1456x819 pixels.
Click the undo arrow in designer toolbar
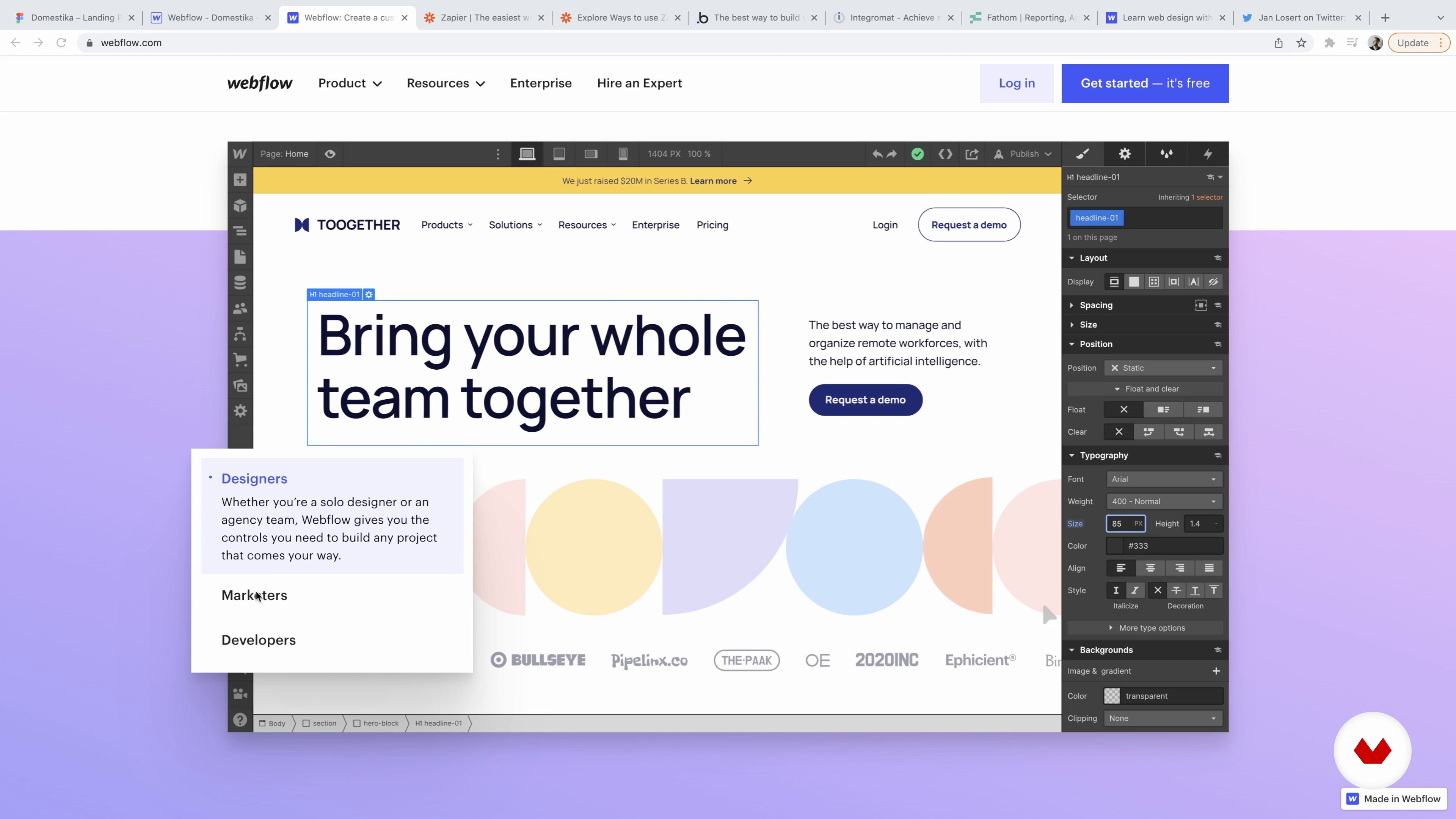877,154
